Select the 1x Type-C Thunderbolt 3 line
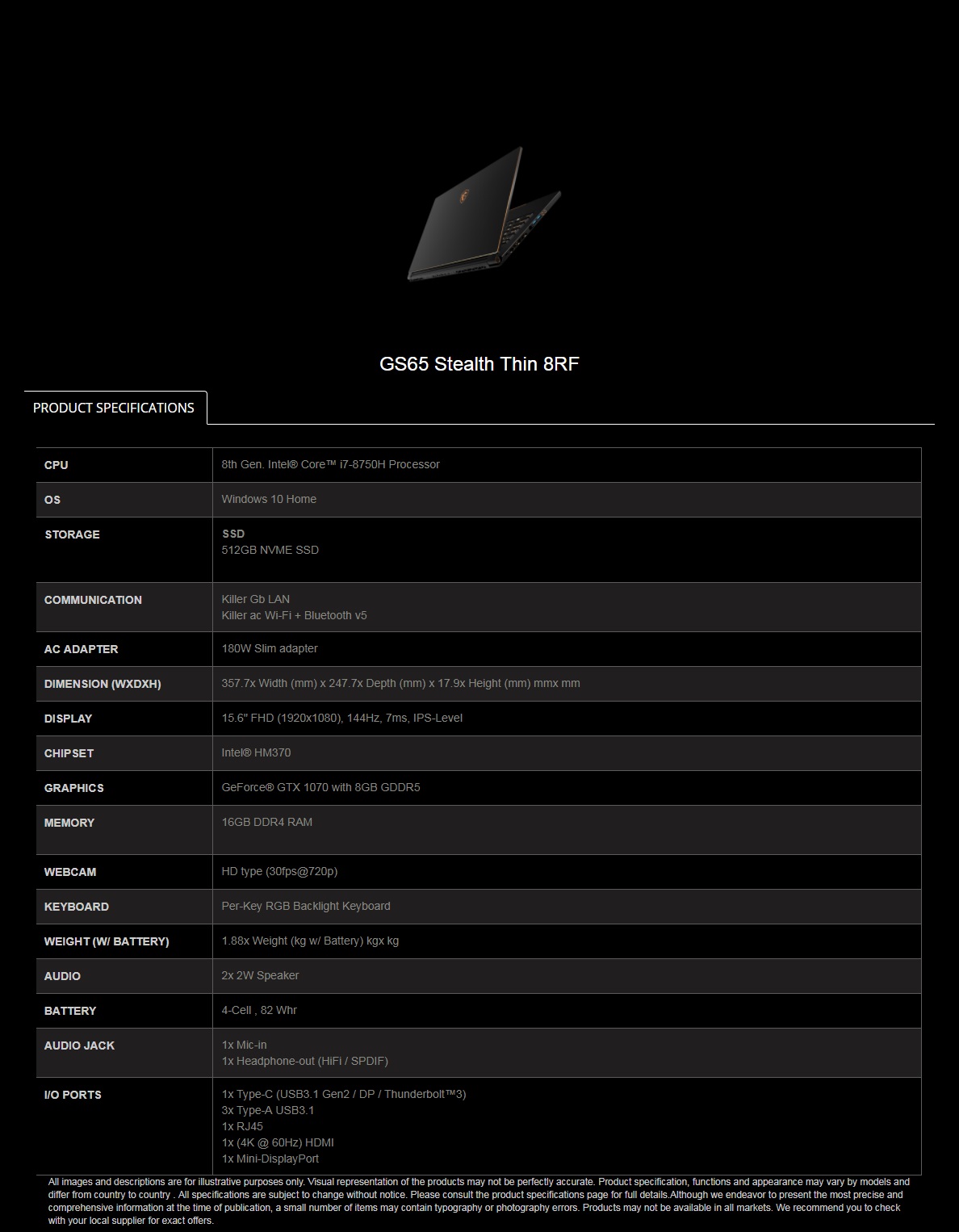This screenshot has width=959, height=1232. tap(344, 1094)
